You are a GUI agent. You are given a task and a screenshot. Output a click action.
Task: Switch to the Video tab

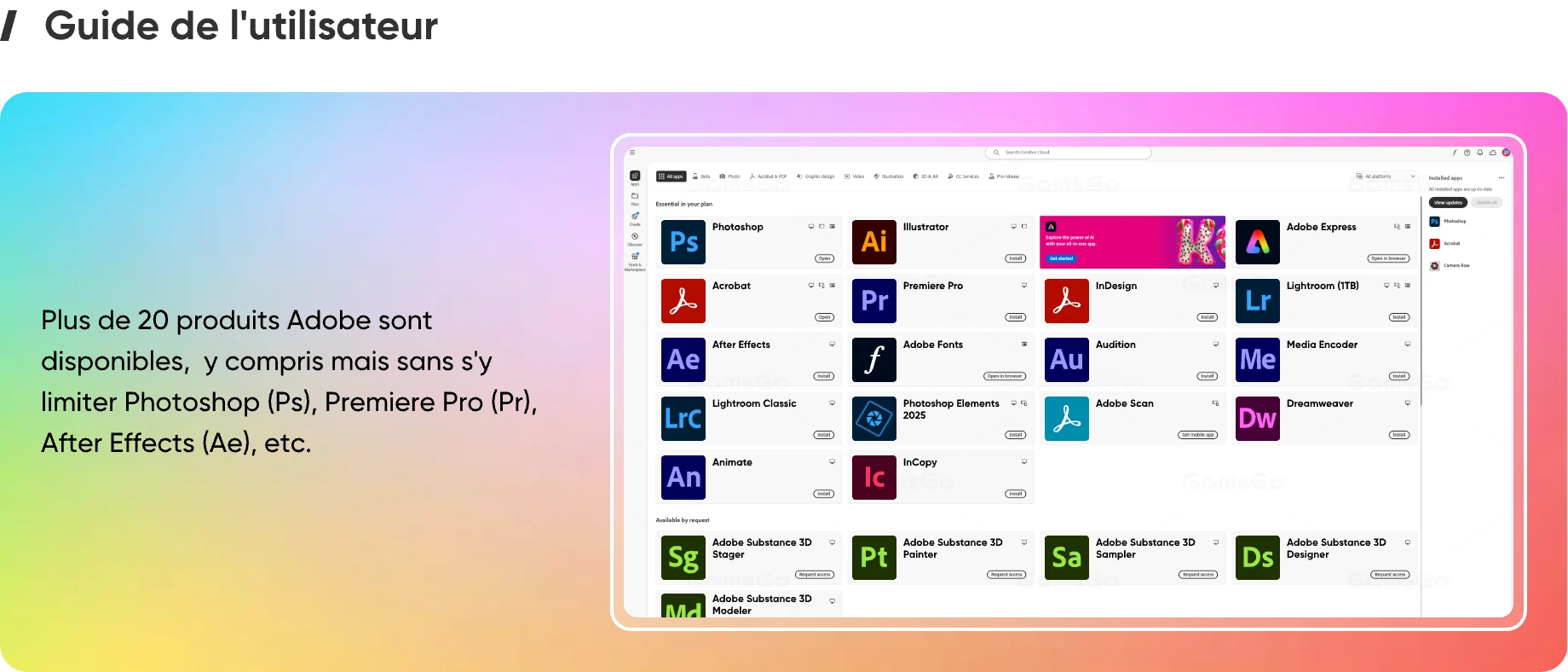854,177
